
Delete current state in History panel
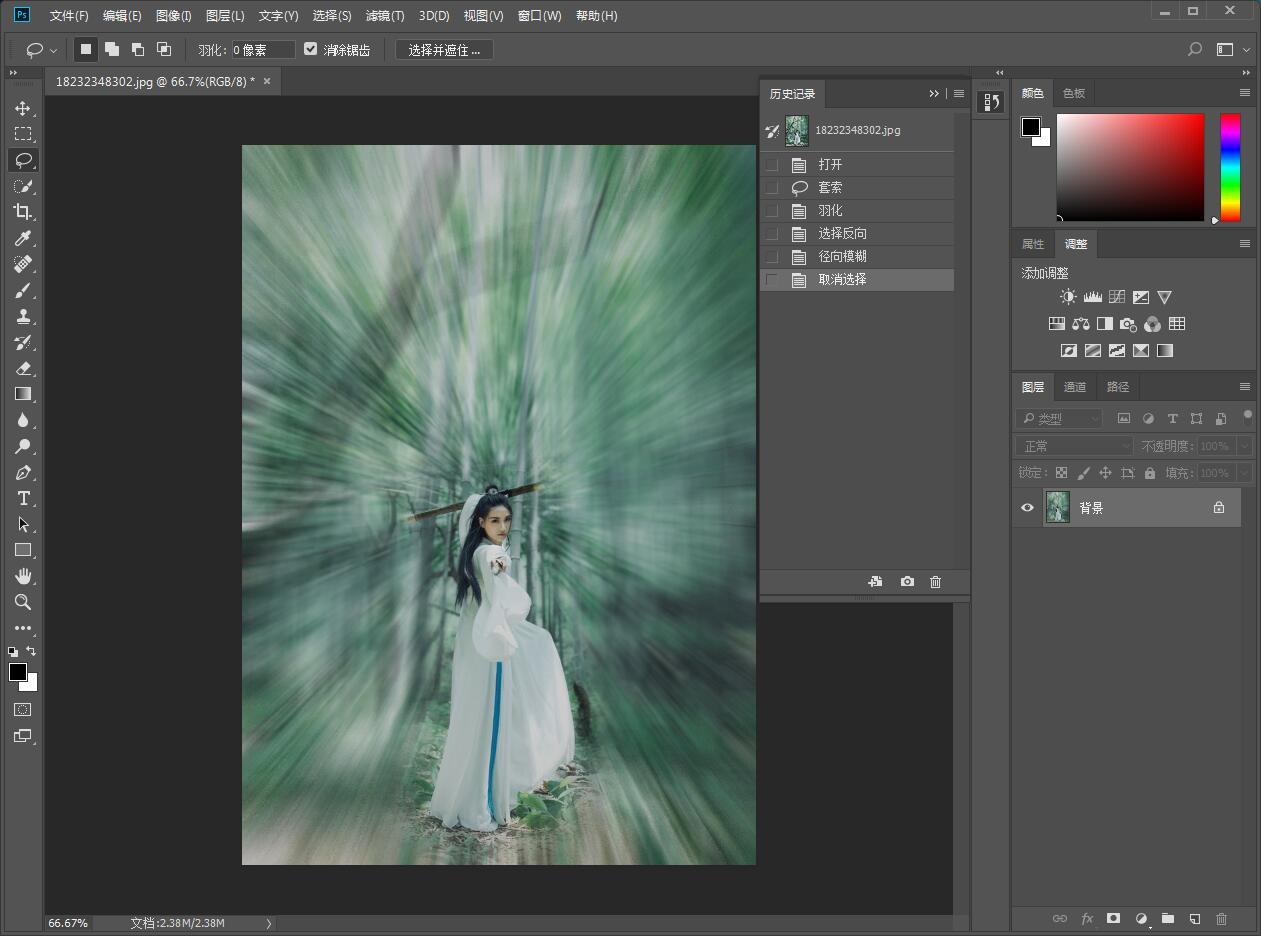coord(935,581)
